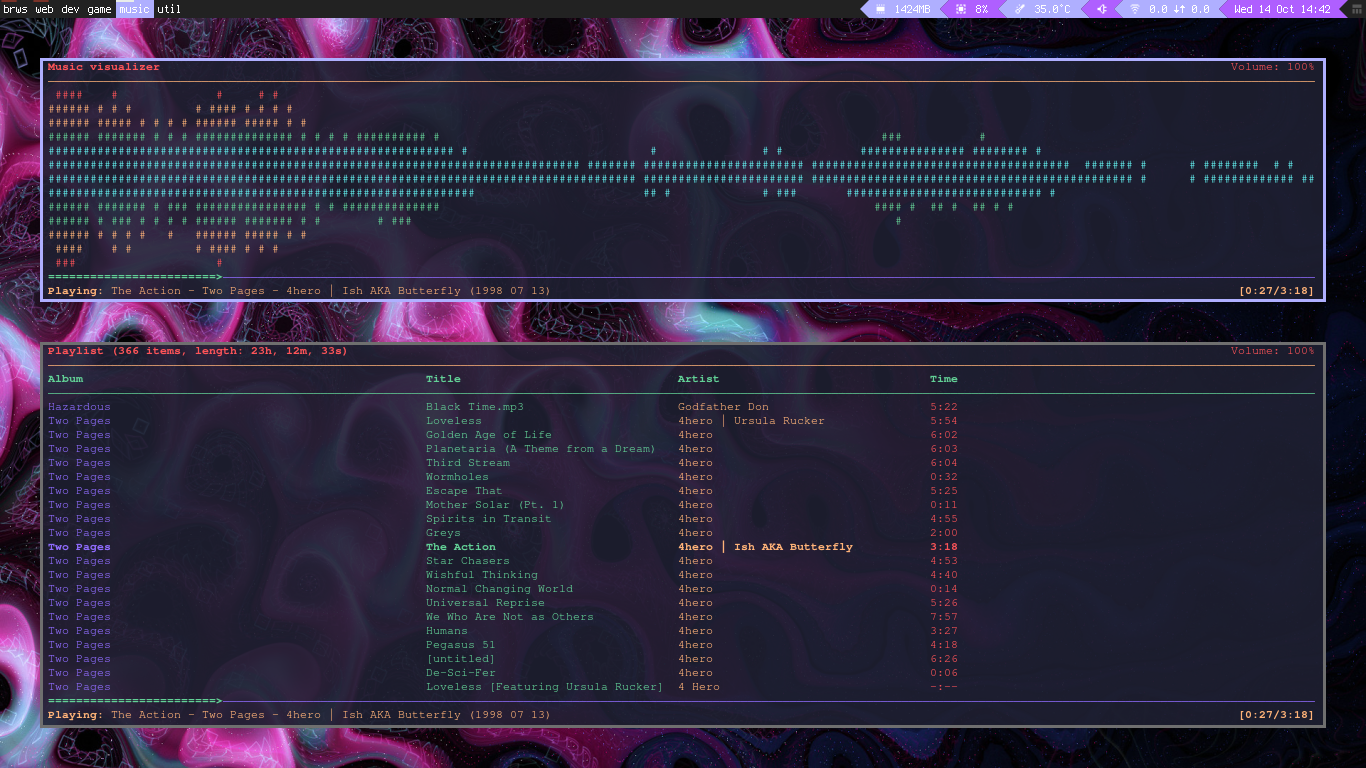Click the 35.0°C temperature reading

pyautogui.click(x=1052, y=9)
